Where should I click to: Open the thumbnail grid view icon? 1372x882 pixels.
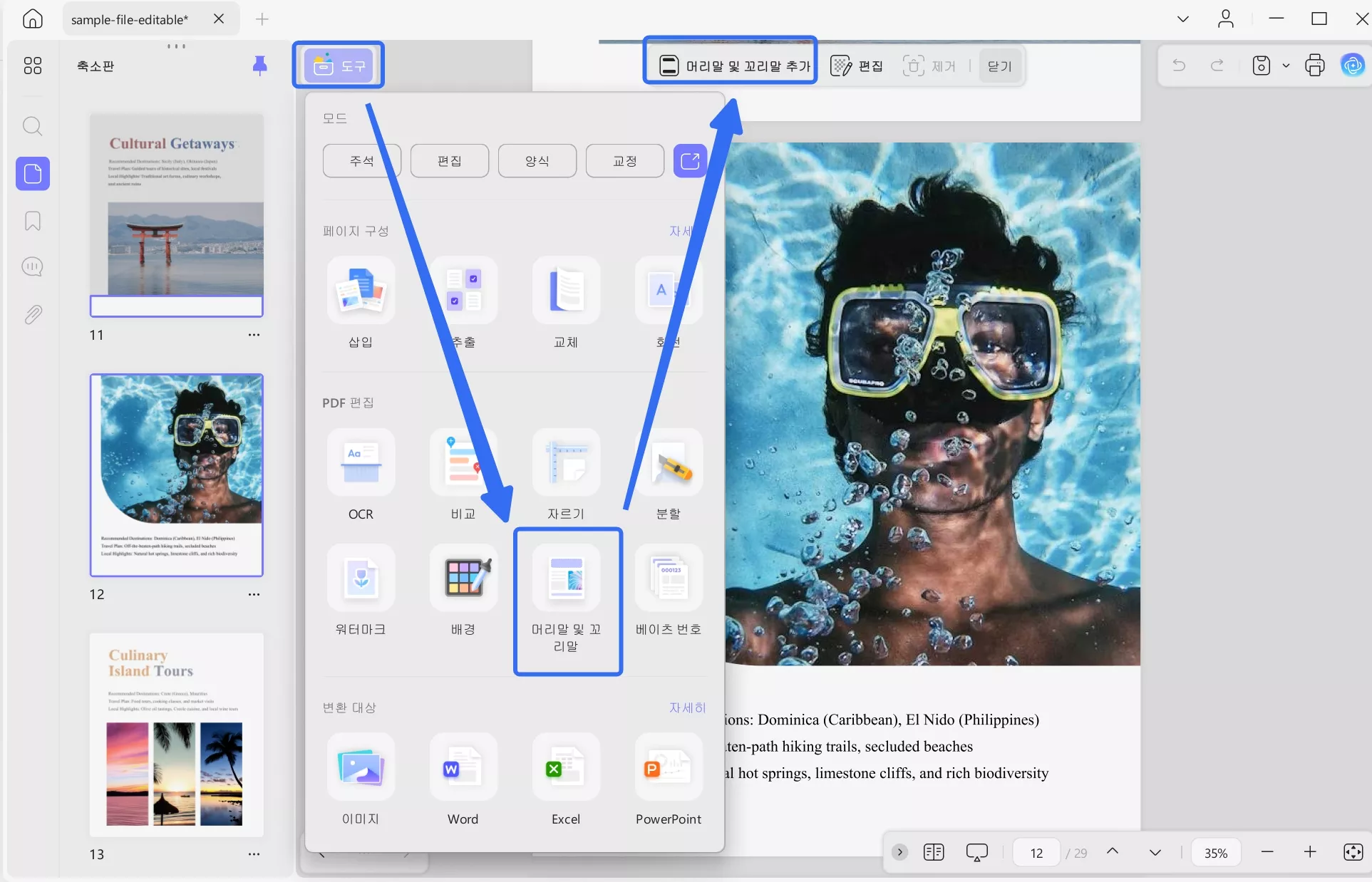33,66
